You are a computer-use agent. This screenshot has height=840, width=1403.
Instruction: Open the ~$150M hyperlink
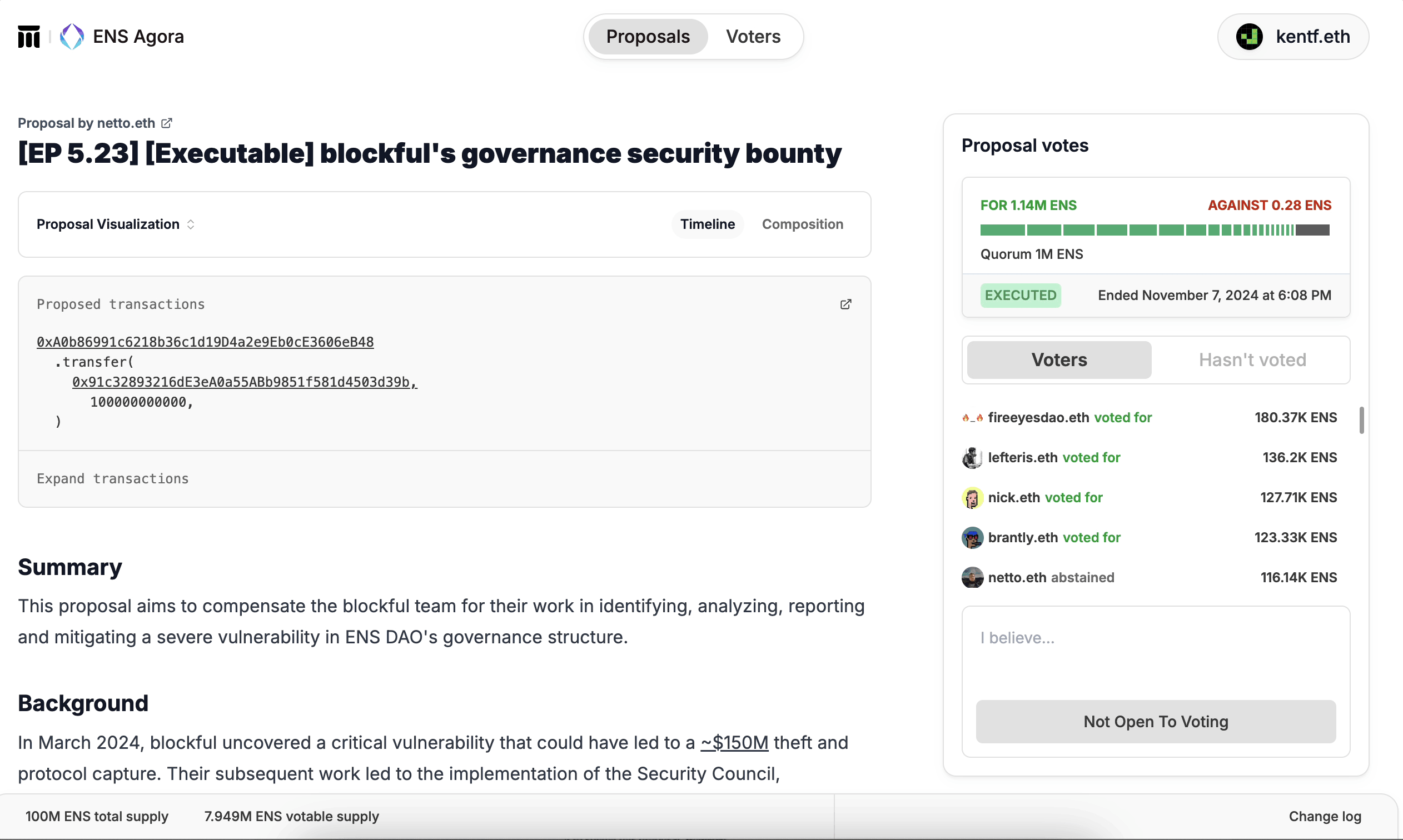pyautogui.click(x=734, y=743)
